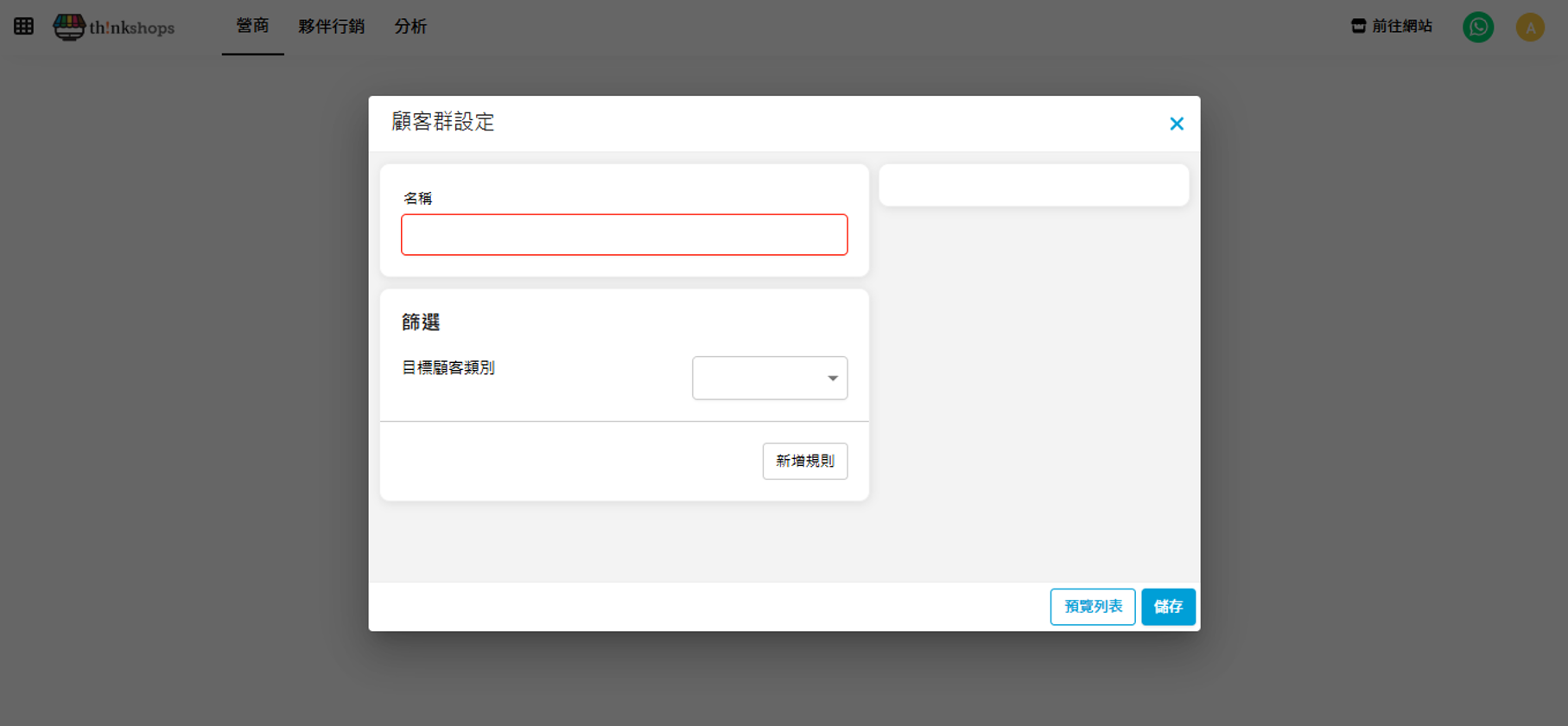1568x726 pixels.
Task: Switch to the 營商 tab
Action: pos(252,26)
